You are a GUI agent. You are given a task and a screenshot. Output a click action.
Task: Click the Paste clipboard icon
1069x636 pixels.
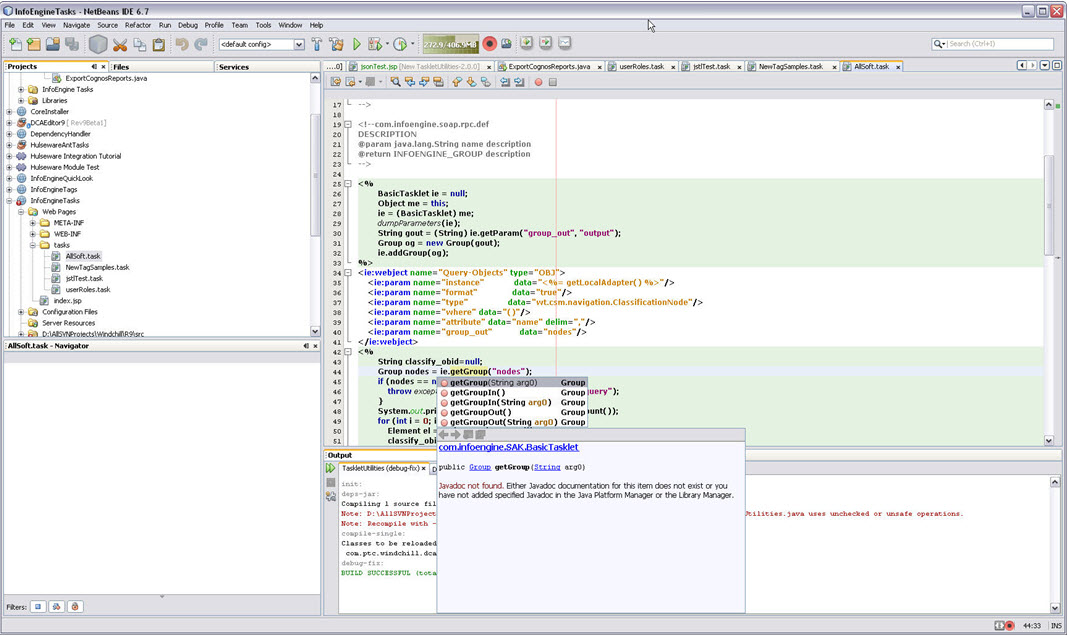[x=159, y=45]
